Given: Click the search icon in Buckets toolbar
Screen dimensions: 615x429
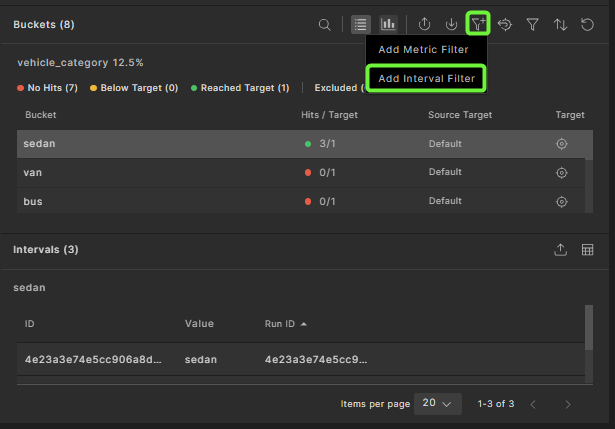Looking at the screenshot, I should click(325, 24).
